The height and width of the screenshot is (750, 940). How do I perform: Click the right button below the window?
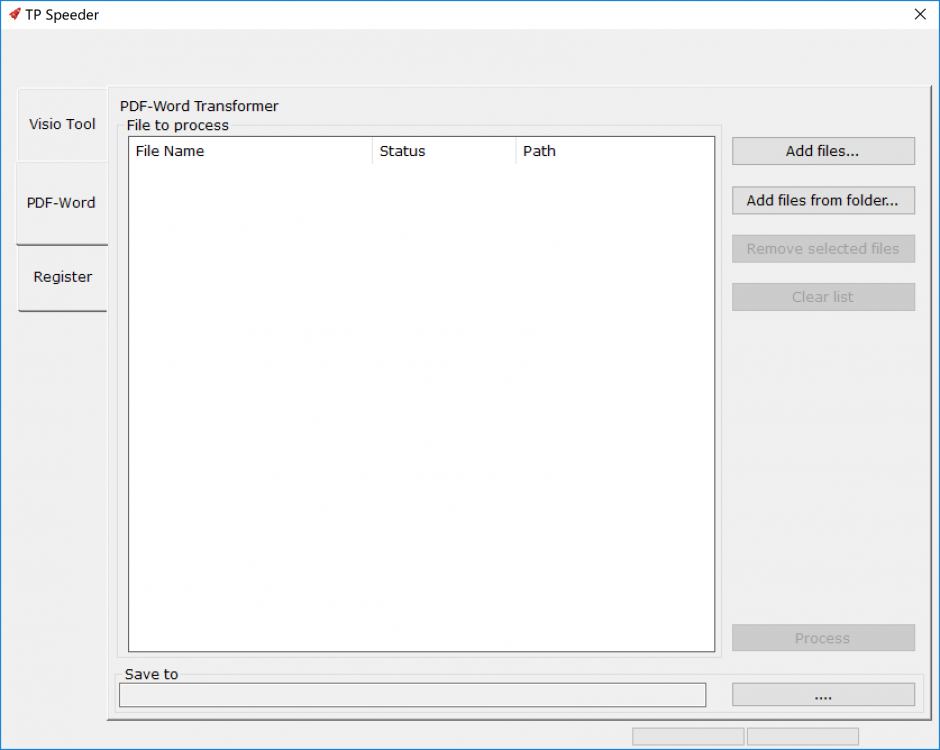point(803,736)
